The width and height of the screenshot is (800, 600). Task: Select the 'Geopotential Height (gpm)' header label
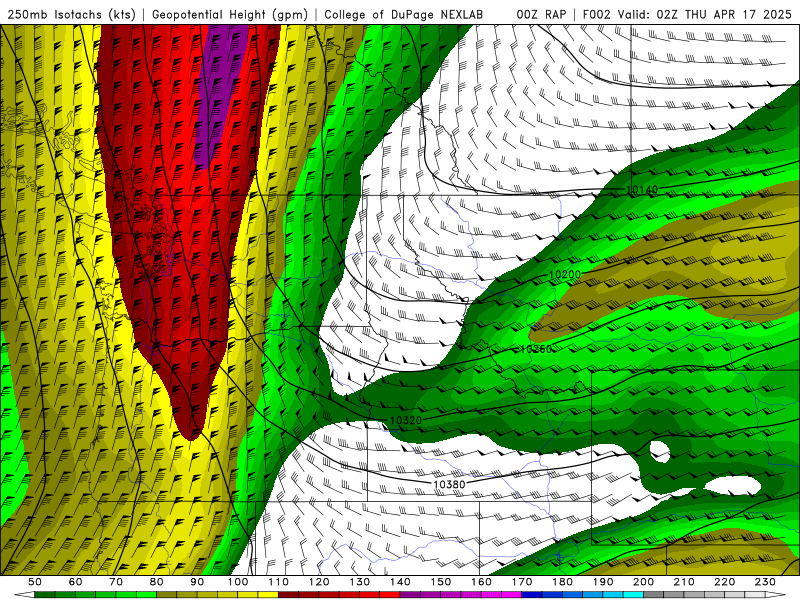230,14
